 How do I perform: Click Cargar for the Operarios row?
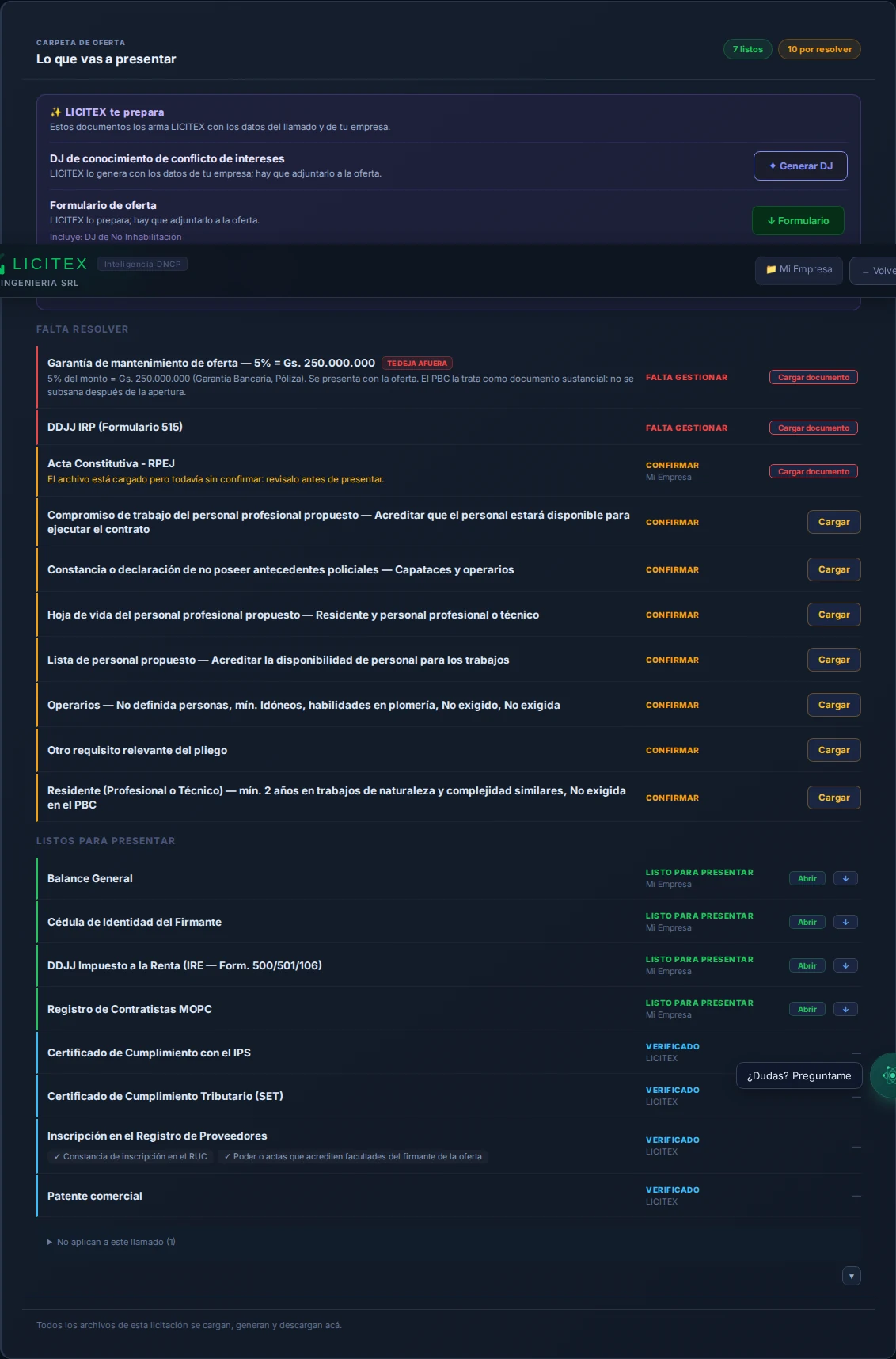(834, 705)
